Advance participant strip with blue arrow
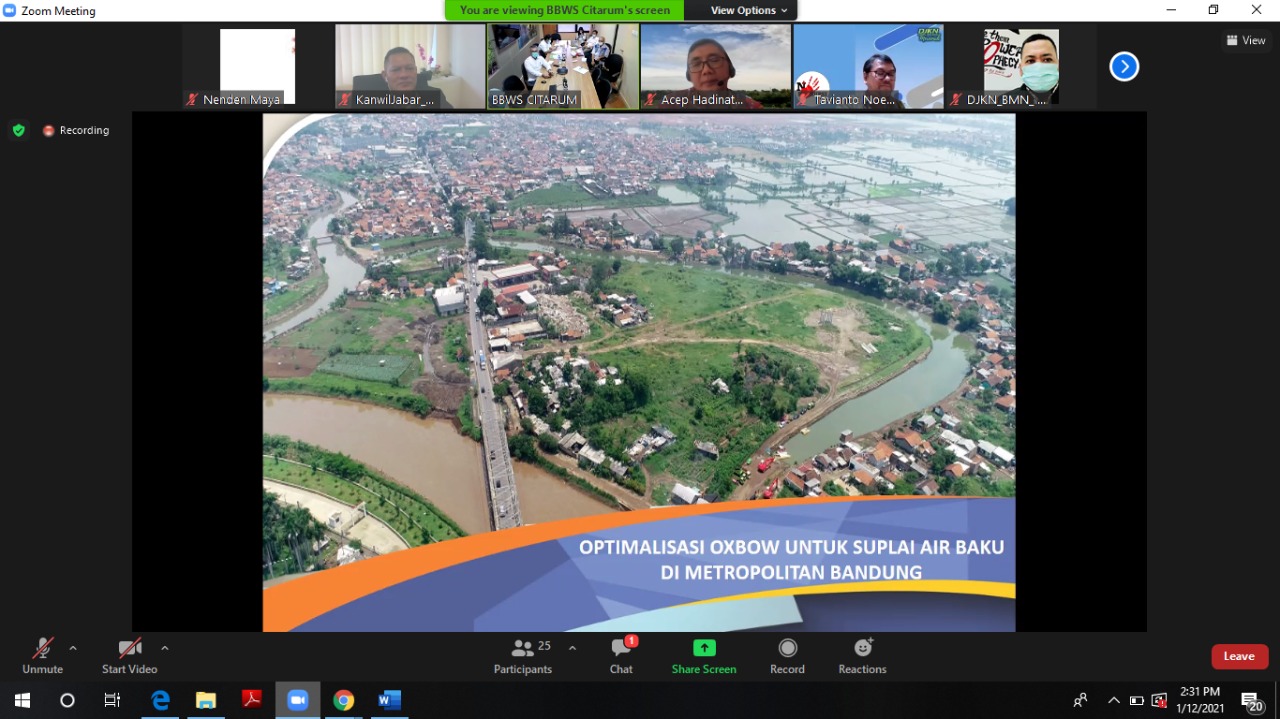 [x=1124, y=66]
